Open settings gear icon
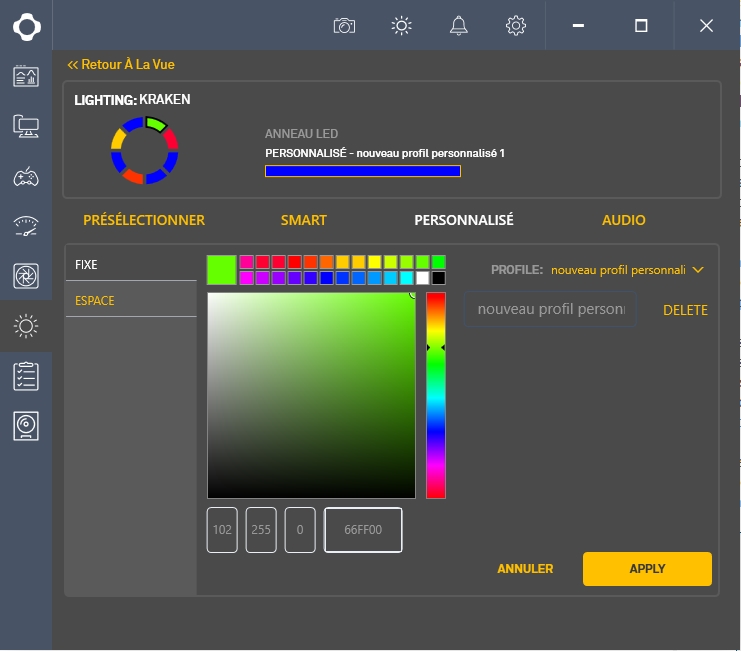Viewport: 741px width, 651px height. [x=516, y=26]
